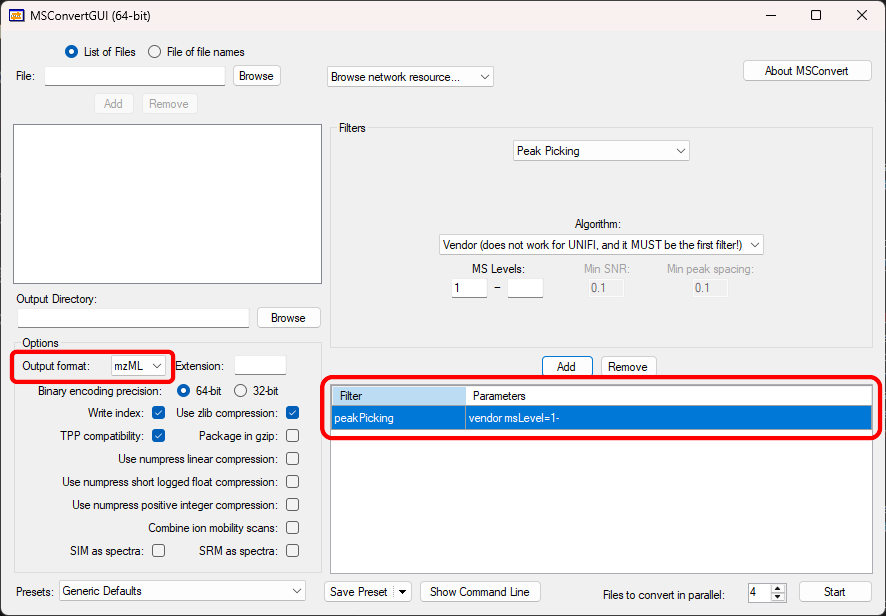Select the peakPicking filter row
Screen dimensions: 886x616
(x=601, y=418)
